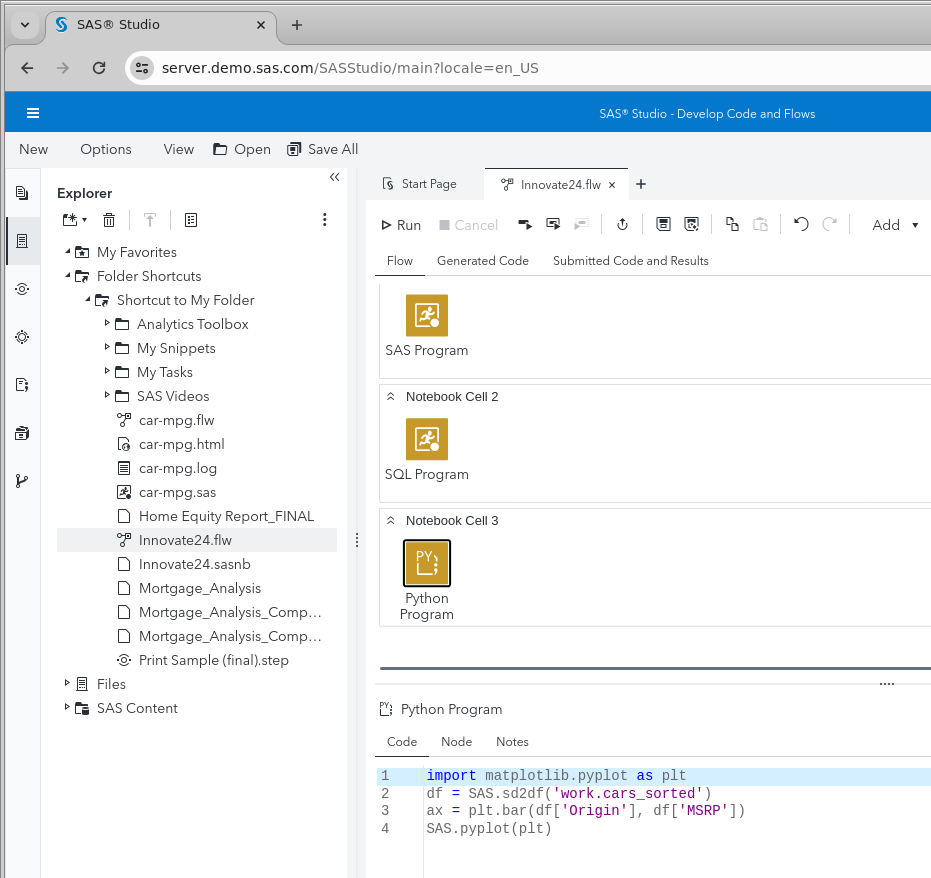Collapse Notebook Cell 3 swimlane
The height and width of the screenshot is (878, 931).
392,521
